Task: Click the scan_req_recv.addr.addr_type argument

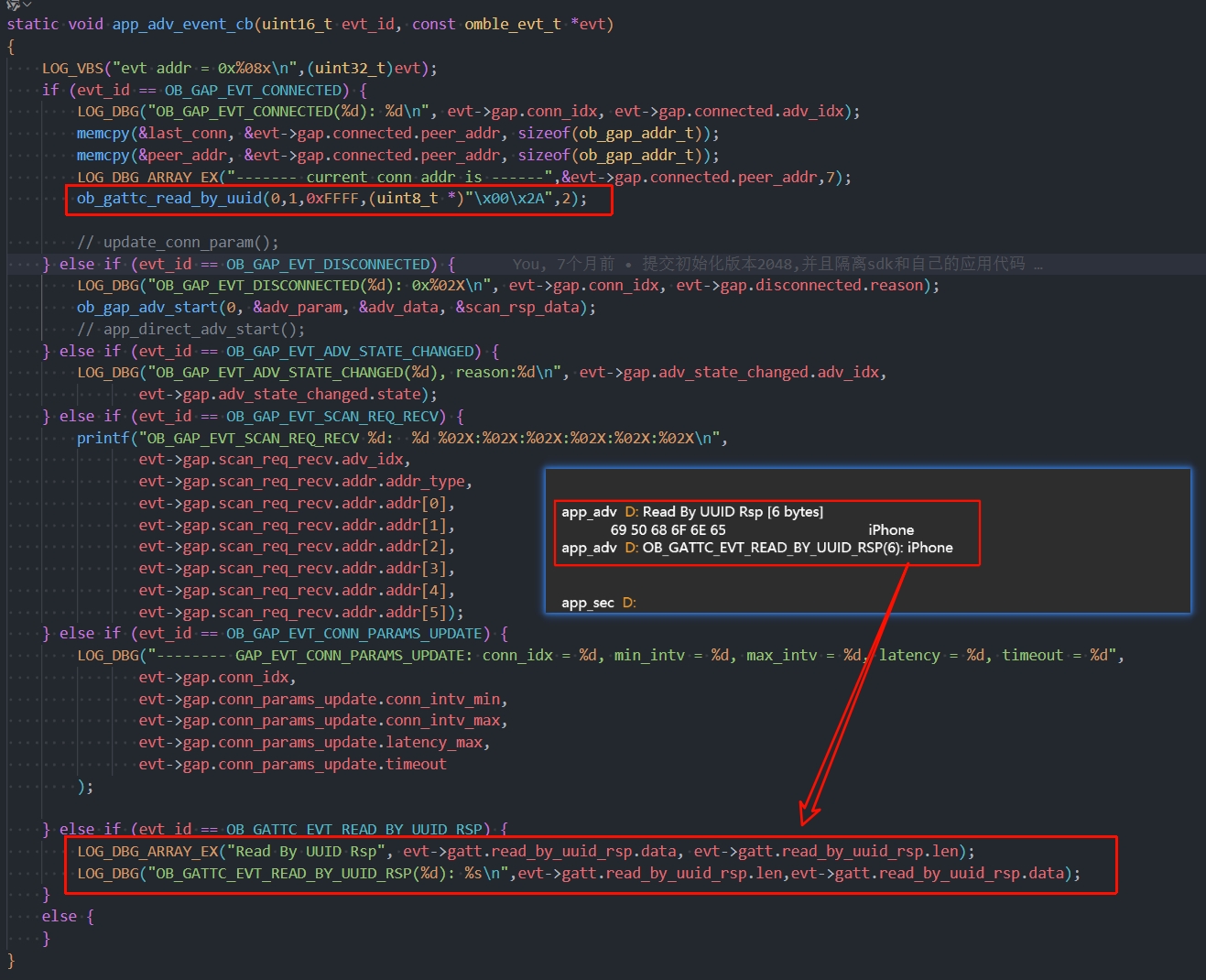Action: (x=304, y=481)
